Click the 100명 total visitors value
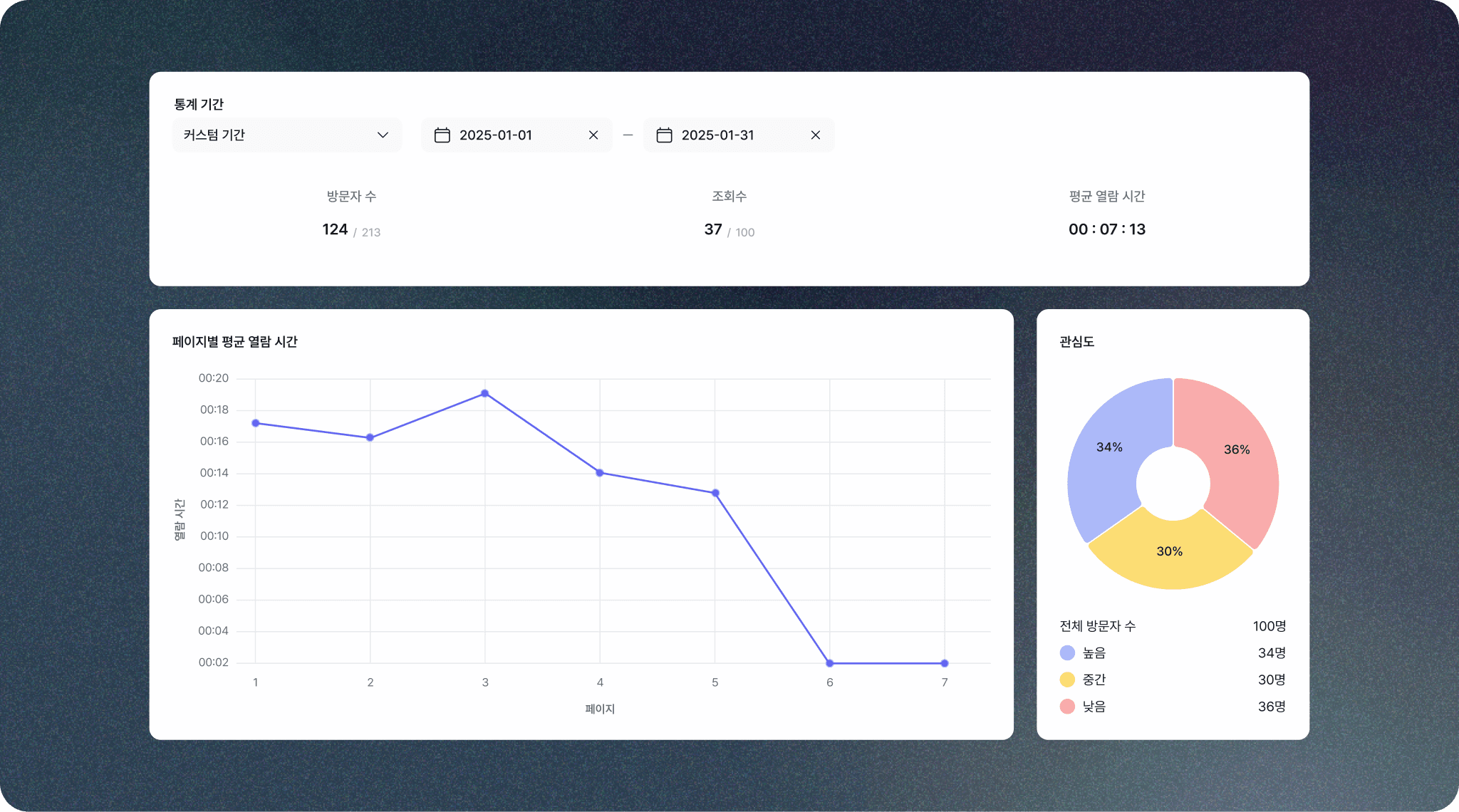Image resolution: width=1459 pixels, height=812 pixels. [x=1270, y=626]
